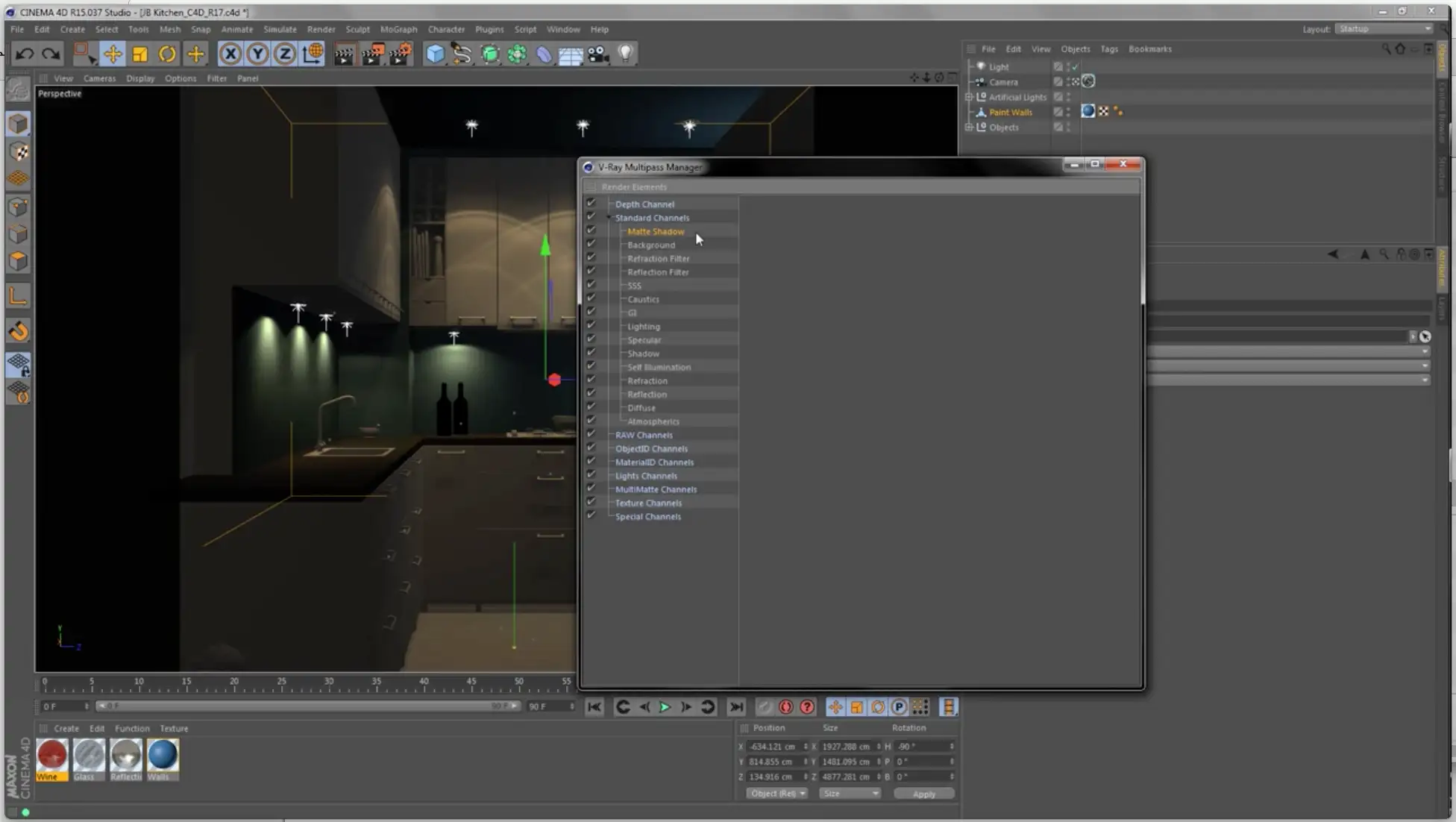Uncheck the RAW Channels checkbox
The image size is (1456, 822).
coord(591,434)
